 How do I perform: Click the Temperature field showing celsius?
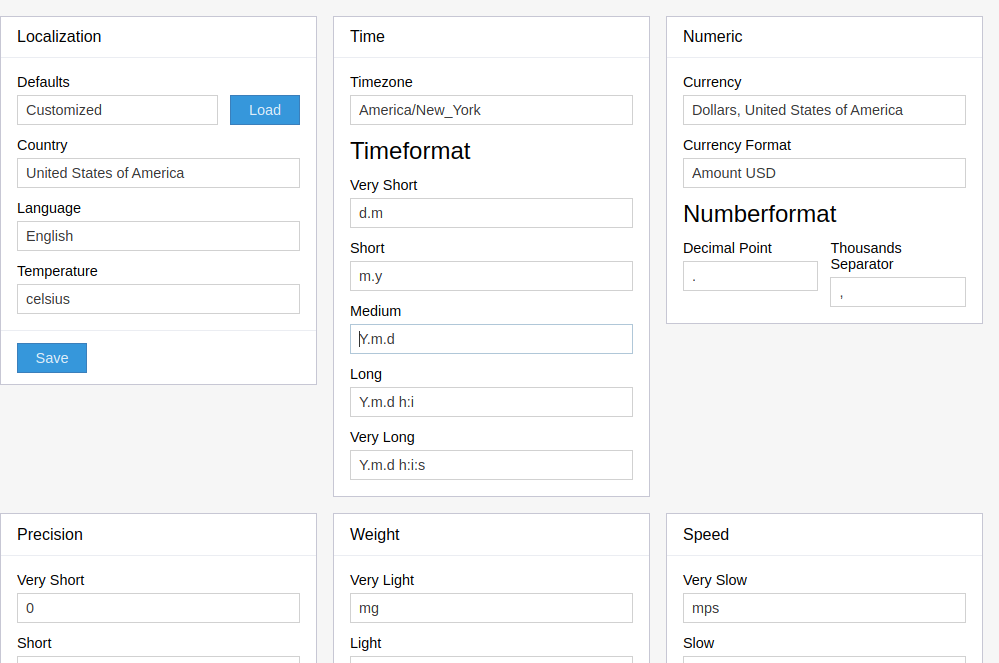[x=158, y=299]
